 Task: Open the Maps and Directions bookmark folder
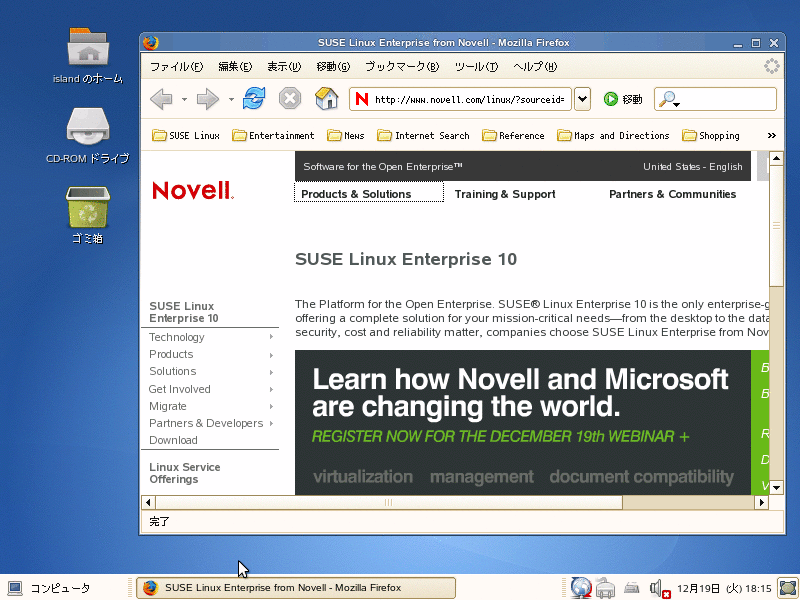tap(613, 135)
